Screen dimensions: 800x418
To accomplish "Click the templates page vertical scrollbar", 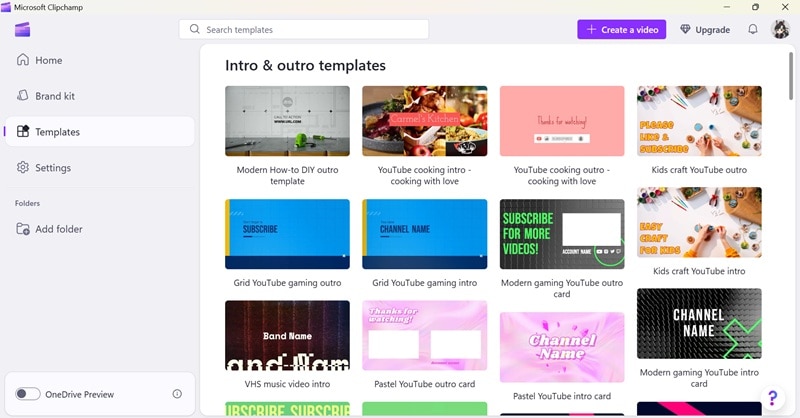I will tap(791, 76).
